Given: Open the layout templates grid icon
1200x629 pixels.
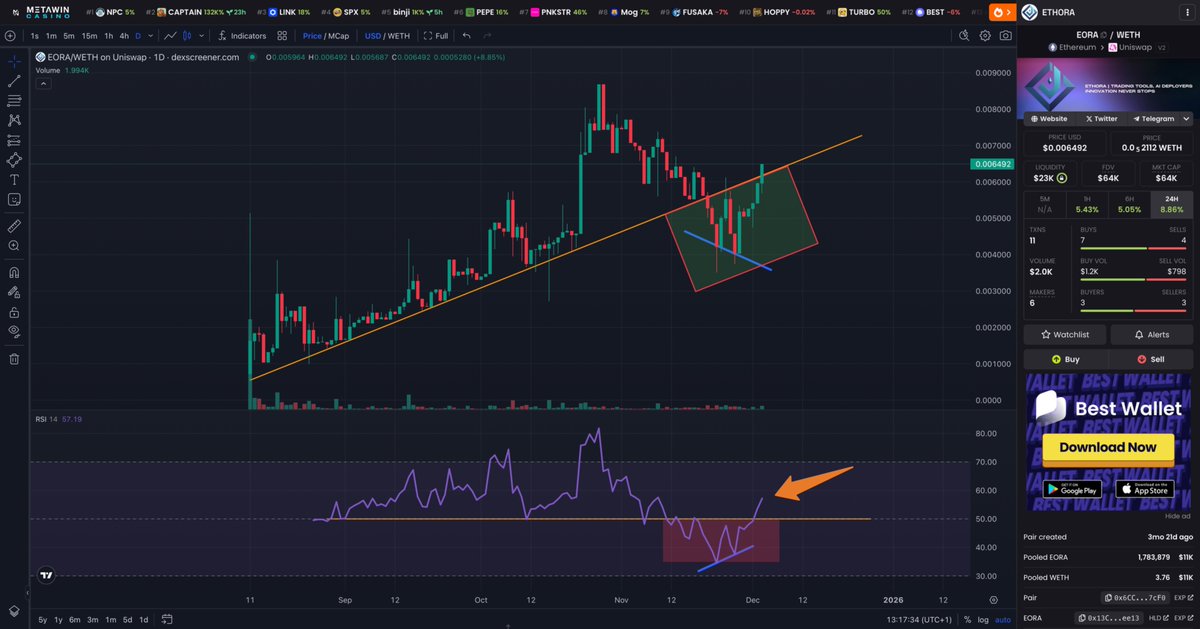Looking at the screenshot, I should [x=282, y=35].
